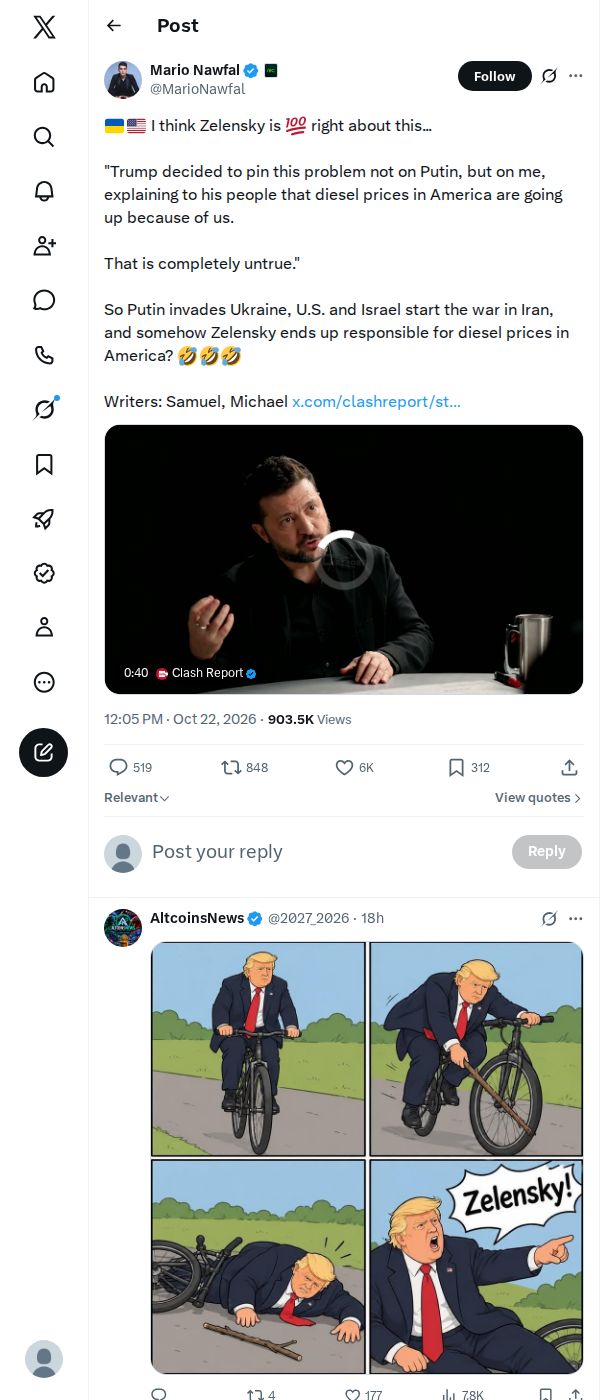Open the Grok icon in sidebar
The height and width of the screenshot is (1400, 600).
(44, 409)
